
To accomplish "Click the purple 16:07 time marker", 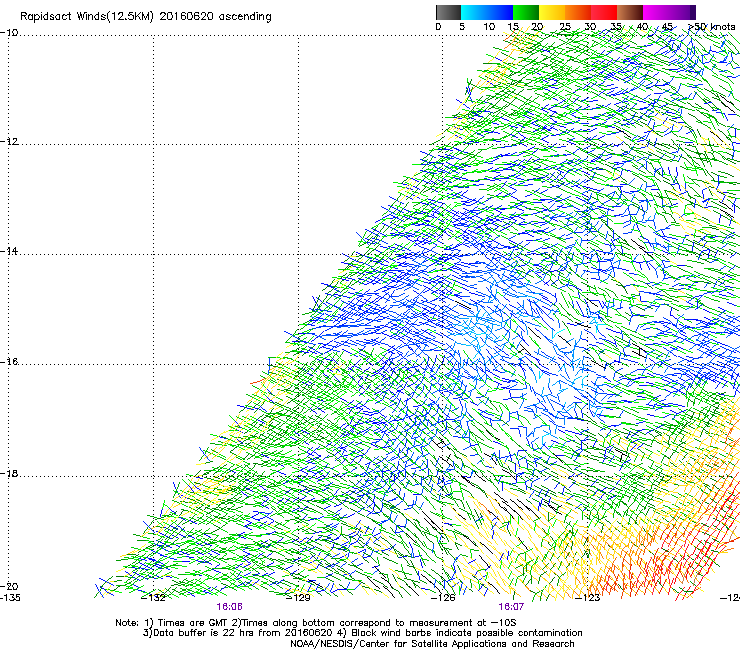I will coord(511,607).
